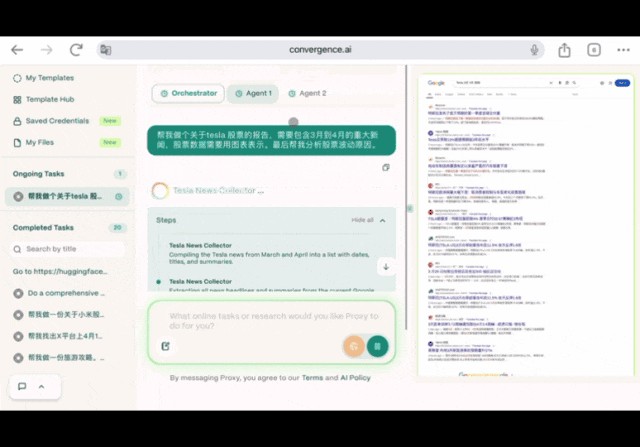Switch to the Agent 1 tab
The height and width of the screenshot is (447, 640).
(253, 93)
